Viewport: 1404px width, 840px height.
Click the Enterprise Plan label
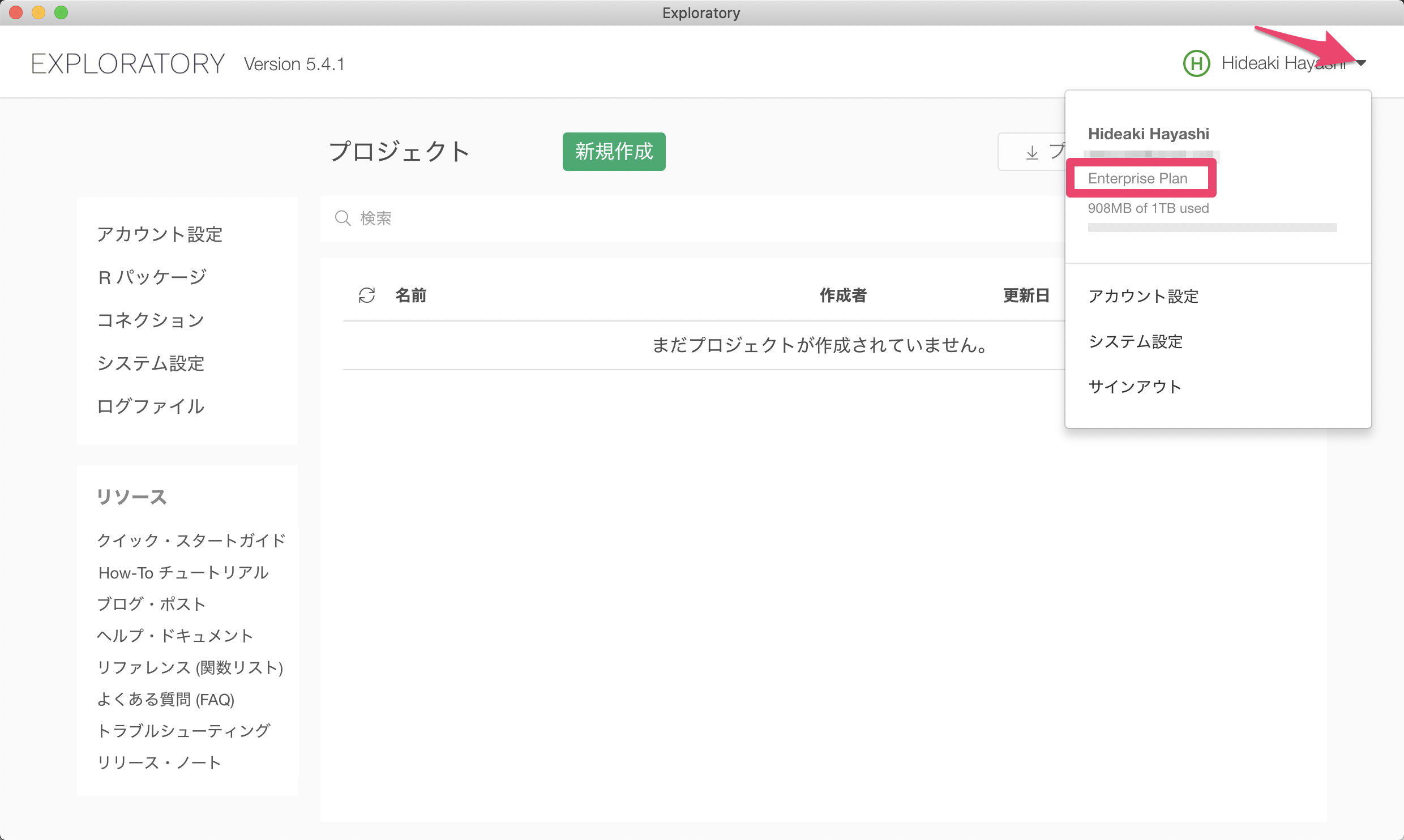1137,178
